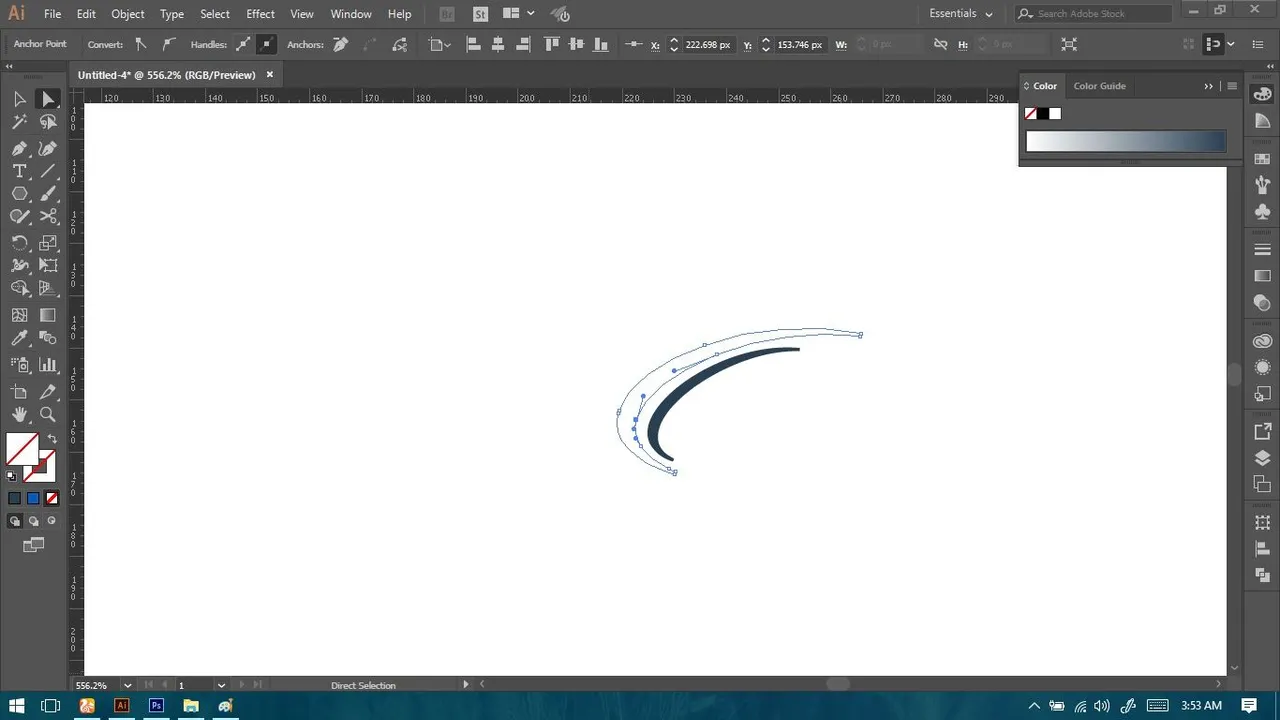Screen dimensions: 1280x720
Task: Select the Slice tool
Action: [47, 391]
